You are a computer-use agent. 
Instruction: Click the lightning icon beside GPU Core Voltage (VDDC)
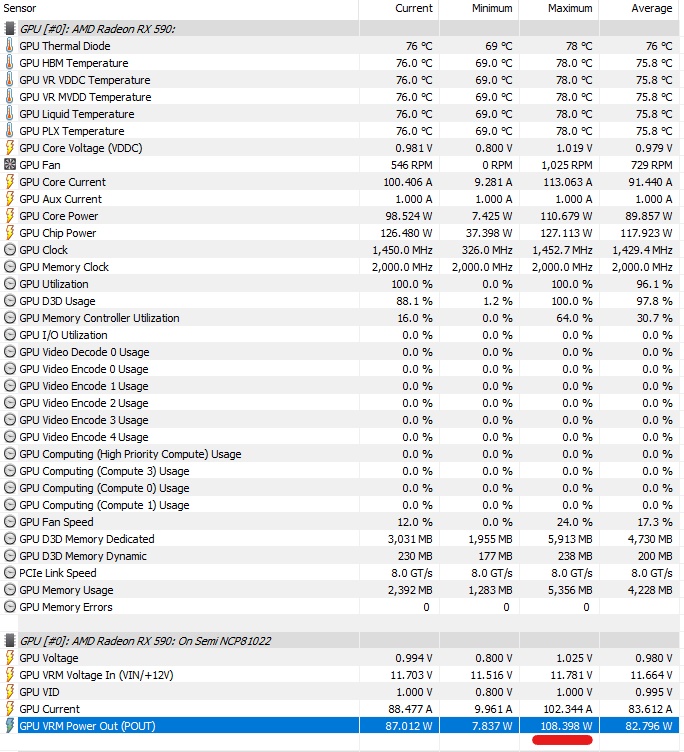tap(10, 148)
